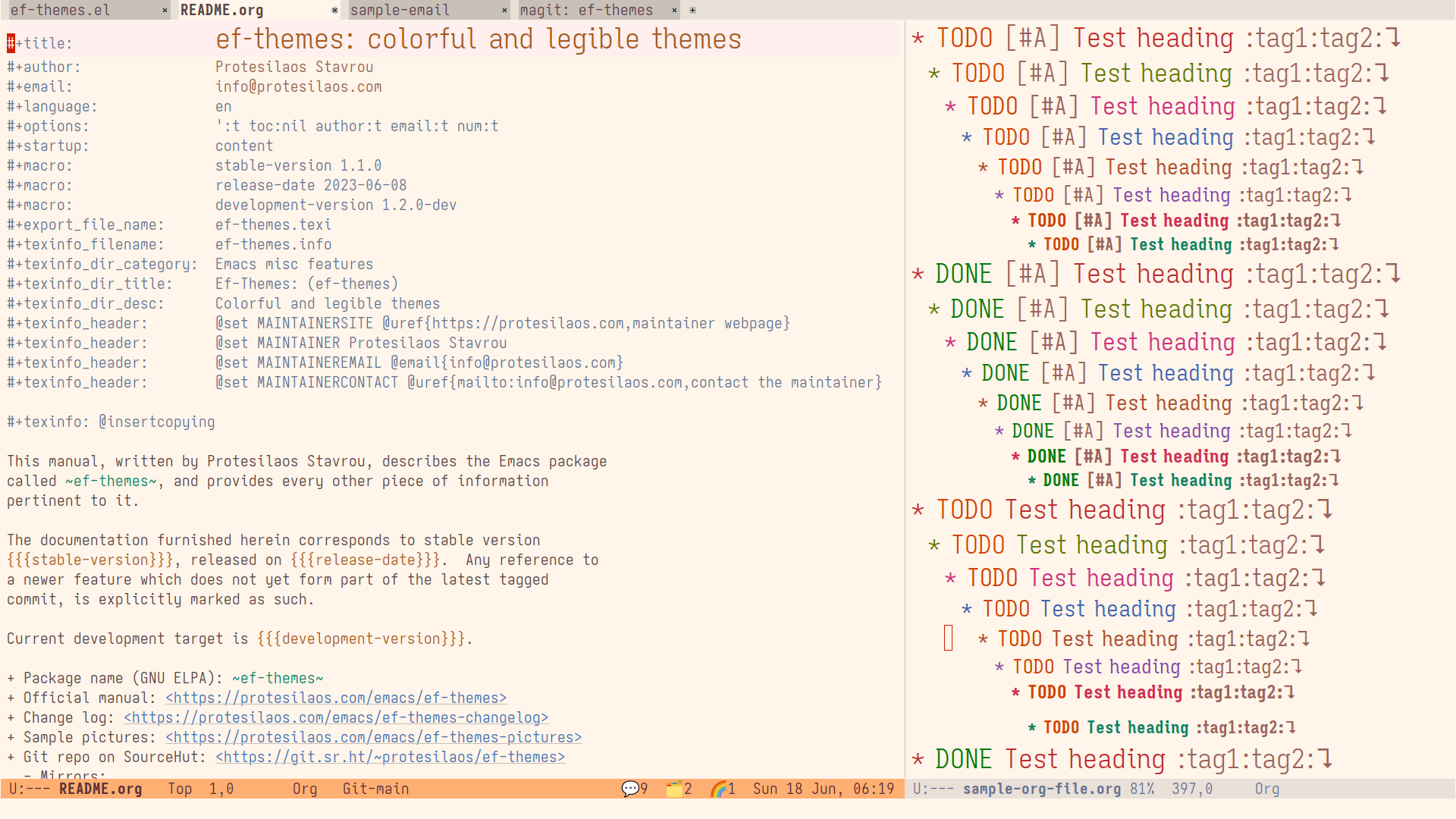The image size is (1456, 819).
Task: Close the magit: ef-themes tab
Action: pos(674,11)
